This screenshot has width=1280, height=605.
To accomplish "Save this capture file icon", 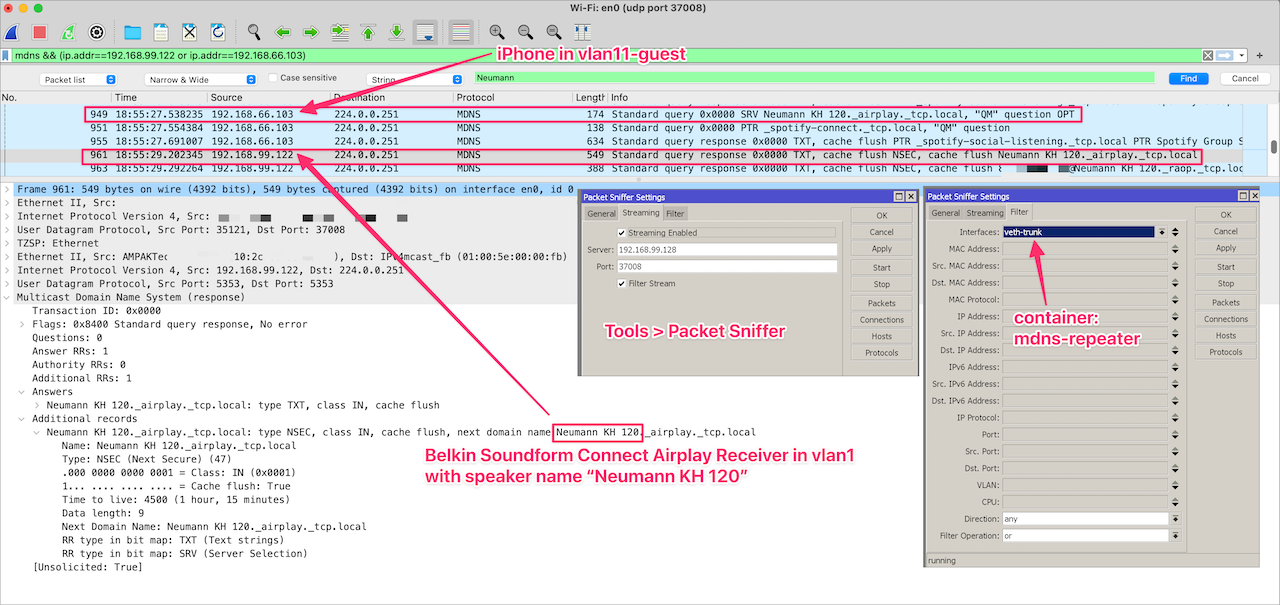I will point(161,33).
